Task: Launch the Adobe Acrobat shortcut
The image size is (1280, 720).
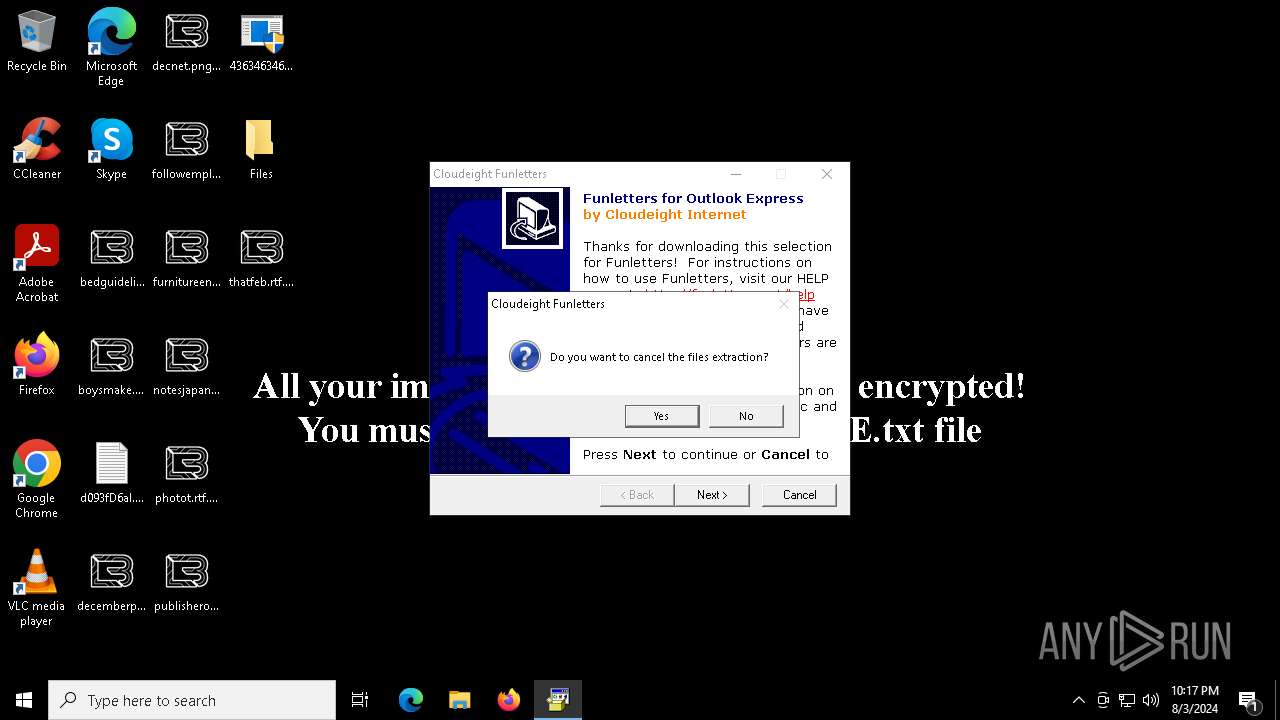Action: coord(37,264)
